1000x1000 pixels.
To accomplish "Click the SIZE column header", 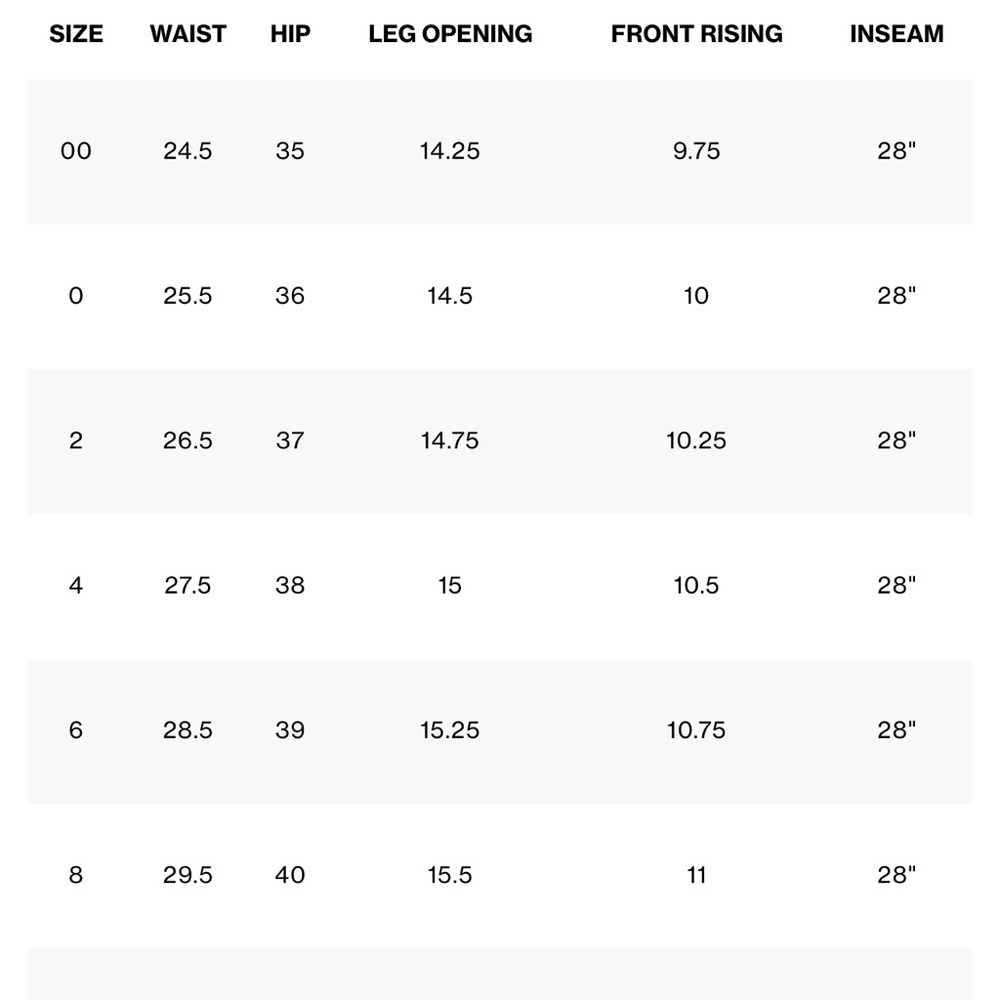I will tap(76, 34).
